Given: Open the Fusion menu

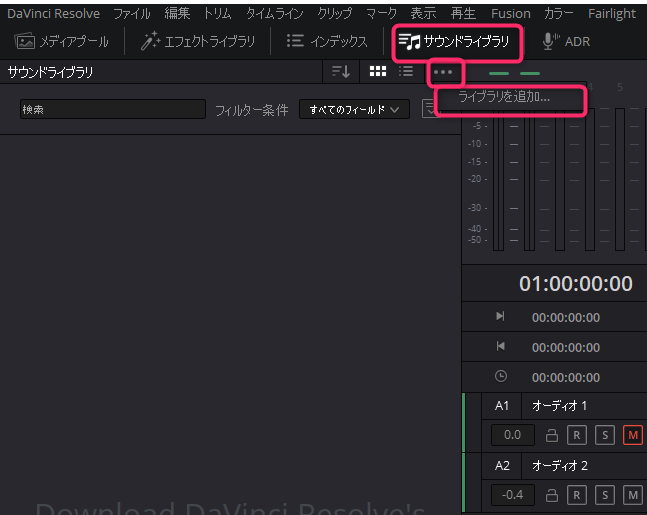Looking at the screenshot, I should pyautogui.click(x=511, y=14).
